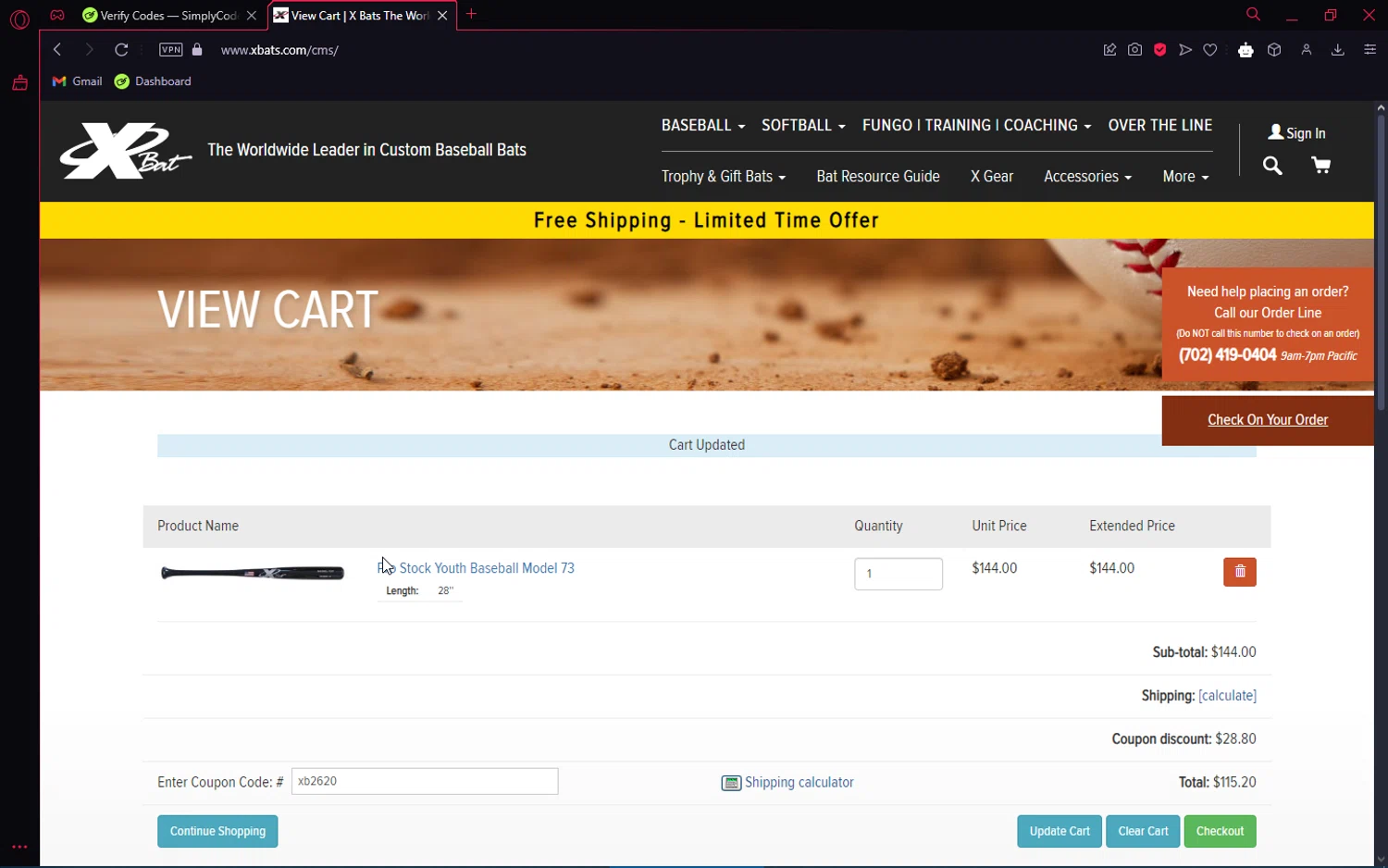This screenshot has height=868, width=1388.
Task: Click the shipping calculator icon
Action: (731, 783)
